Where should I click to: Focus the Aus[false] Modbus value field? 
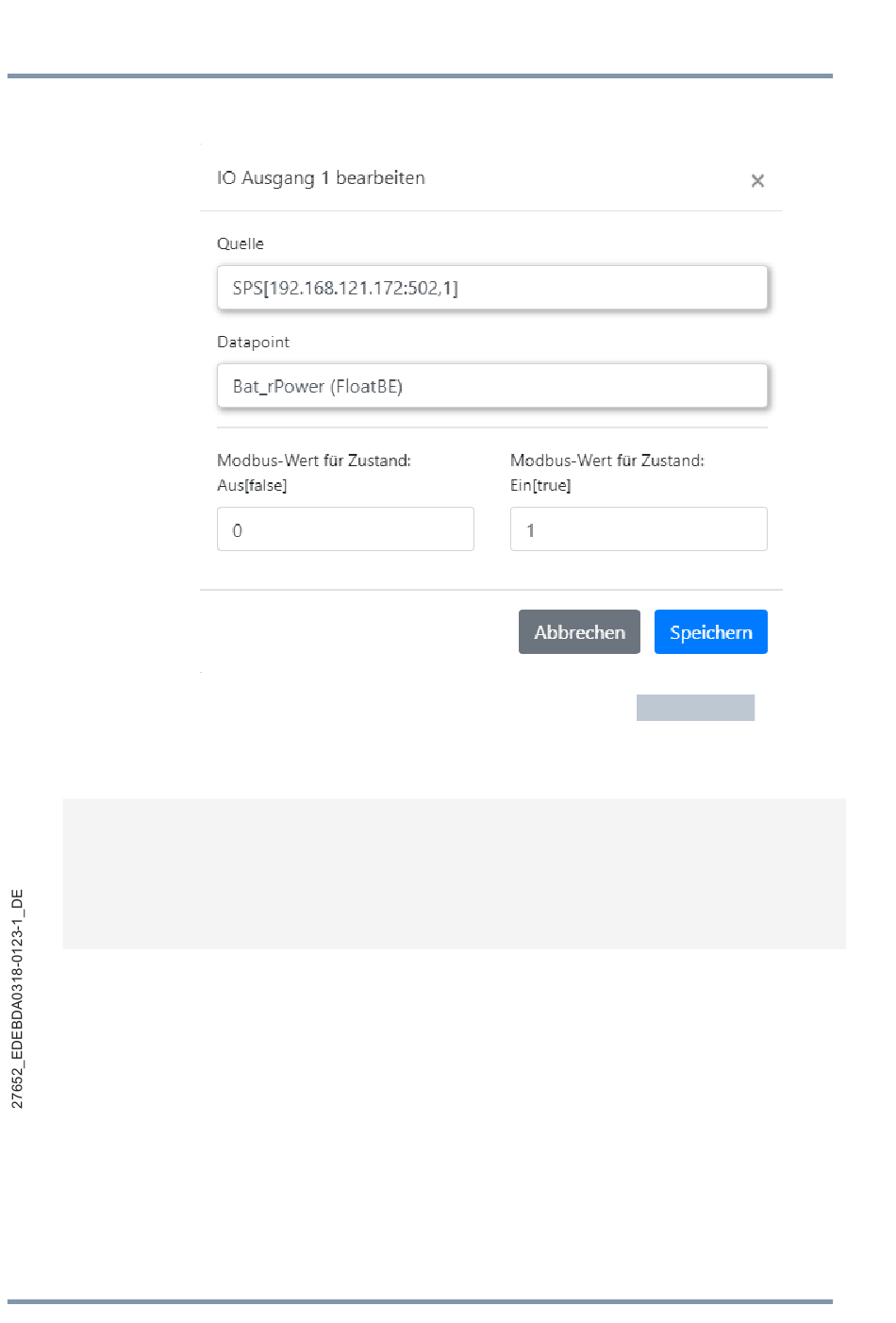(x=345, y=529)
